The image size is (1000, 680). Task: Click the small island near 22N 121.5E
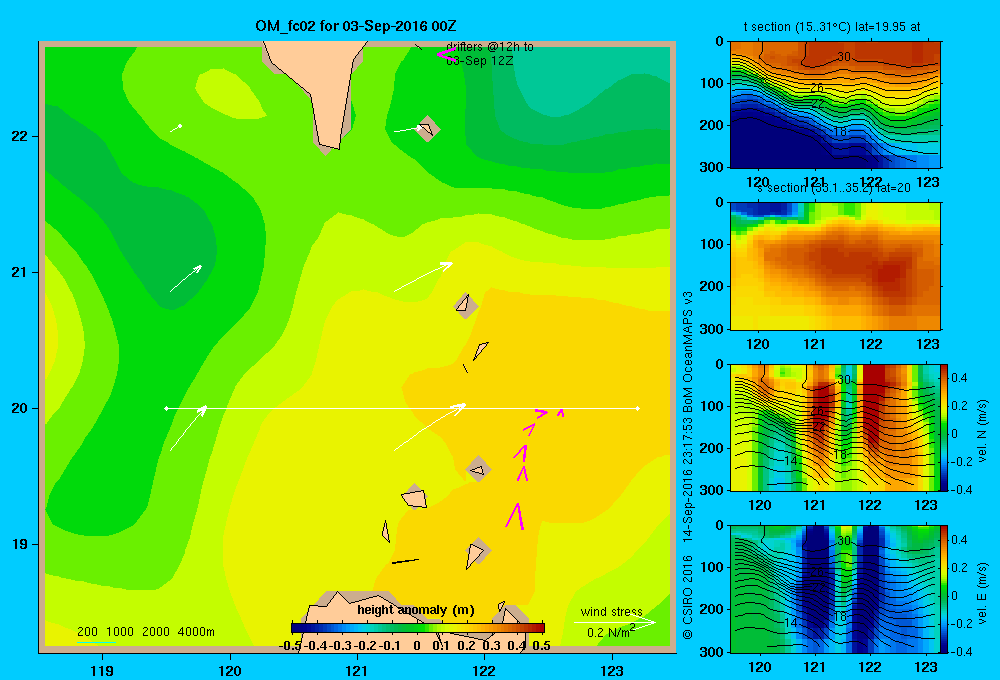click(x=427, y=129)
